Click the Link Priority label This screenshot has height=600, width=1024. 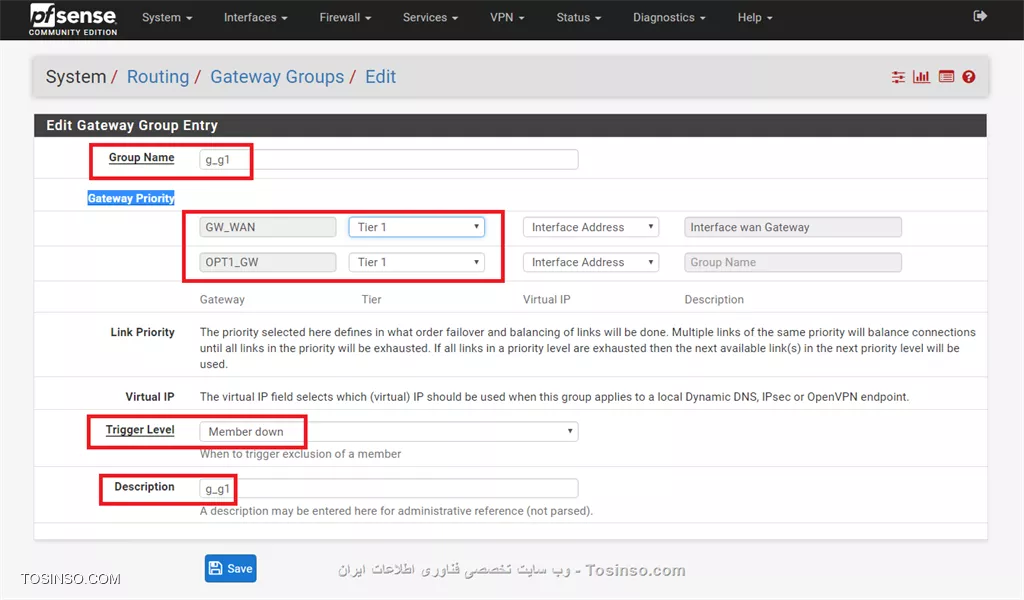pos(142,332)
